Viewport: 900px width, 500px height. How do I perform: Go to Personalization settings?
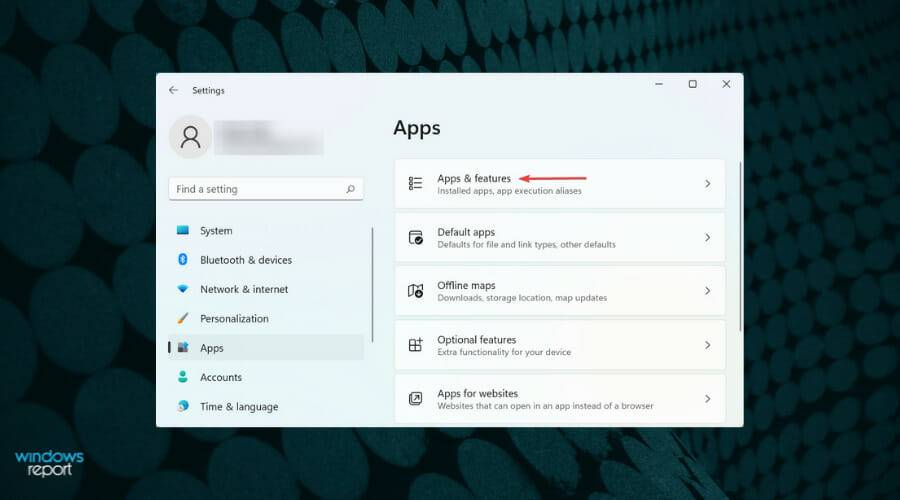tap(234, 319)
